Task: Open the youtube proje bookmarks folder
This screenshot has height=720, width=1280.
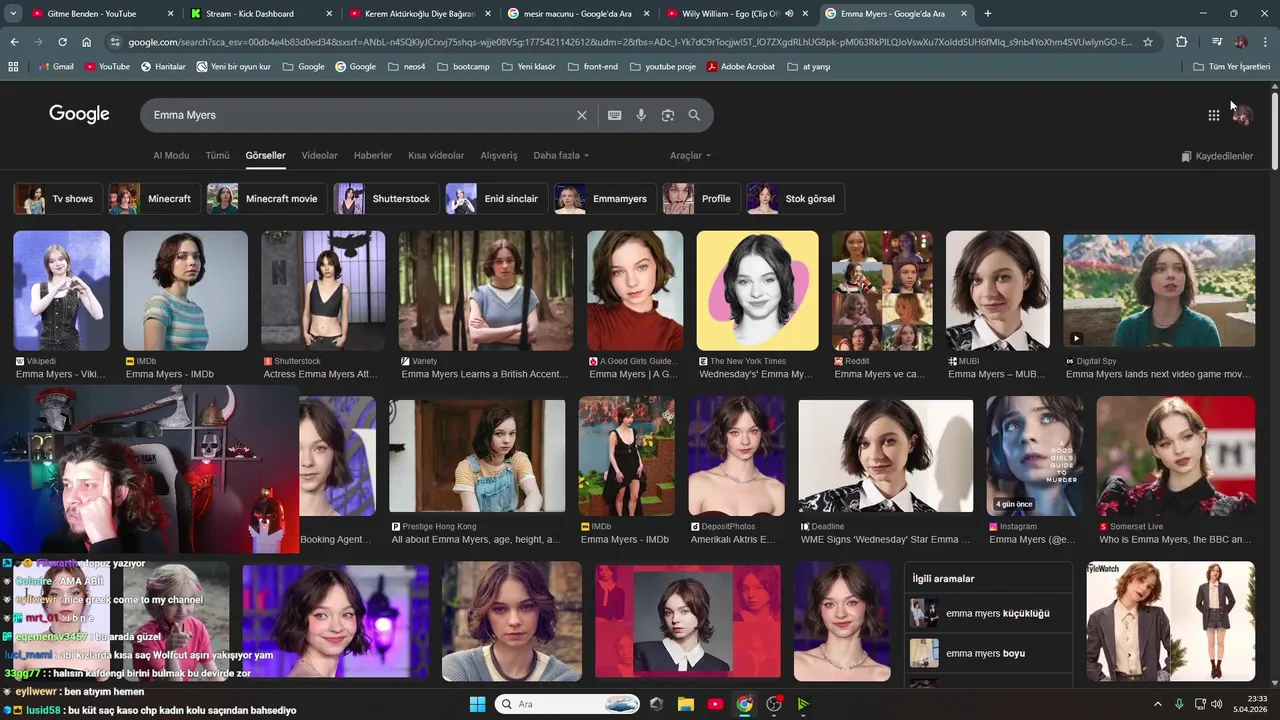Action: [663, 66]
